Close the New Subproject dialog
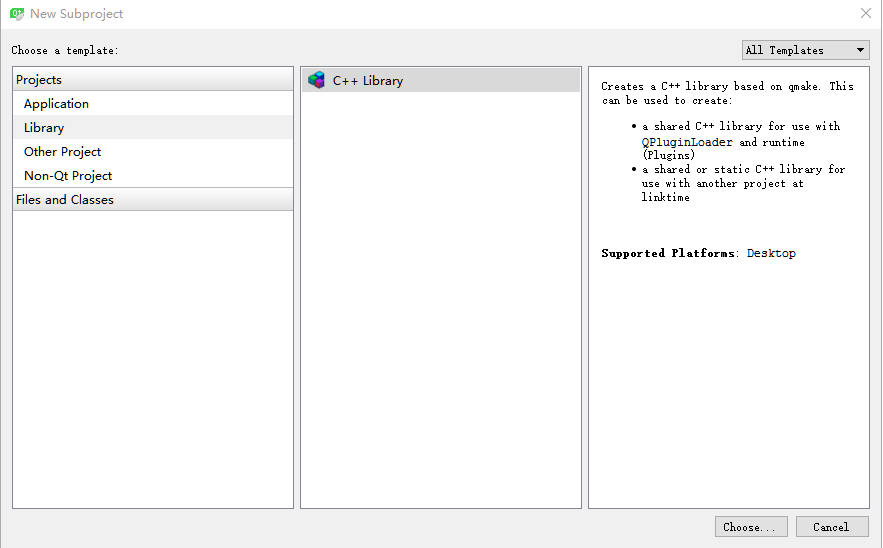Image resolution: width=883 pixels, height=548 pixels. click(x=866, y=14)
